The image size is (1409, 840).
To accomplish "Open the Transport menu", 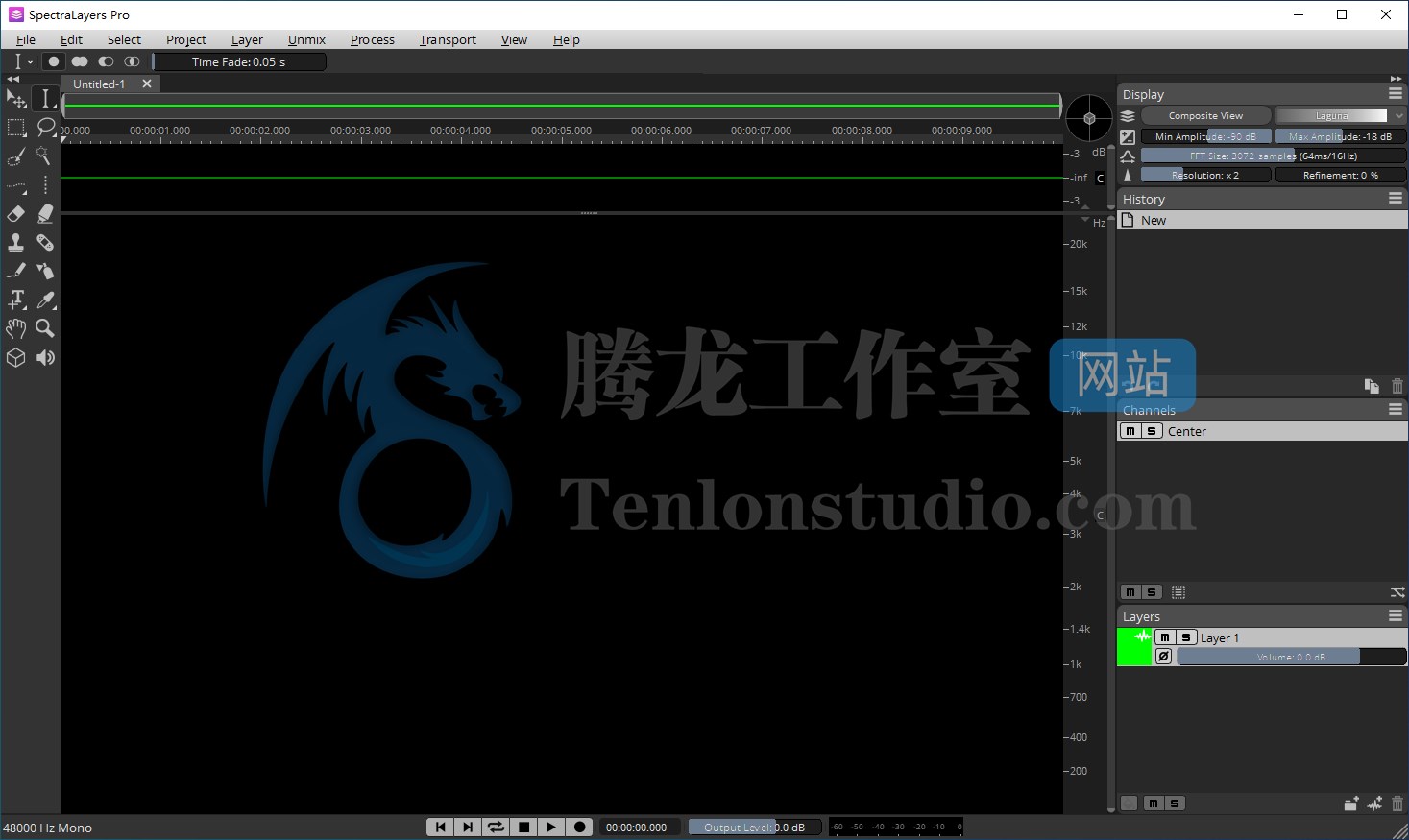I will [448, 39].
